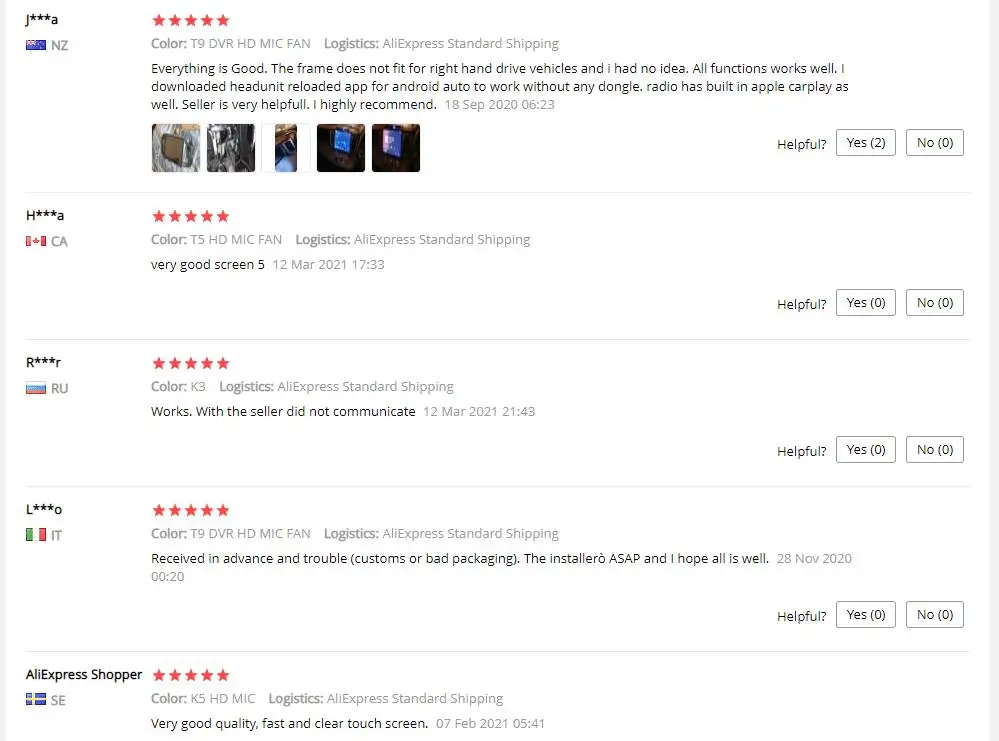The width and height of the screenshot is (999, 741).
Task: Open the first review photo thumbnail
Action: click(176, 148)
